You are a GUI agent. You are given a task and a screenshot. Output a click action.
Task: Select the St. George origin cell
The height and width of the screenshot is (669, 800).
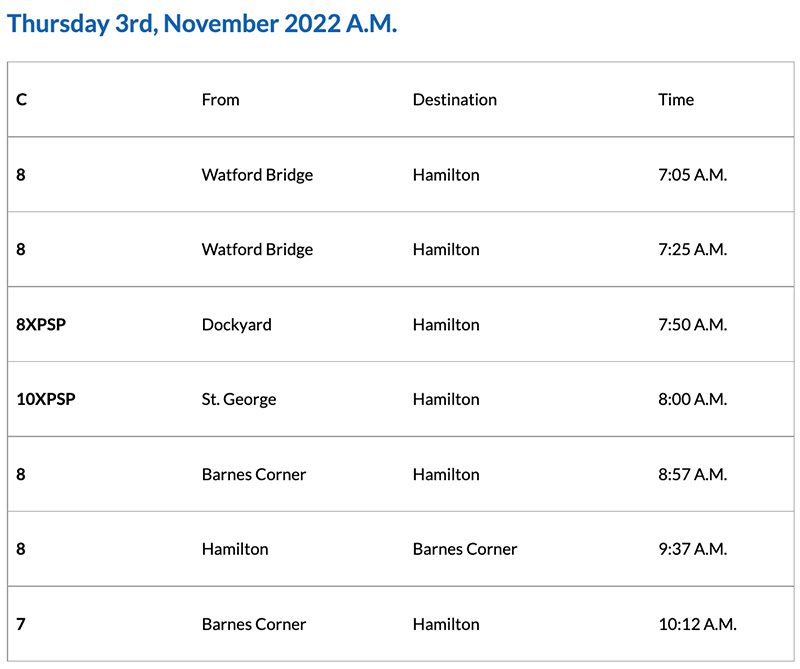238,399
